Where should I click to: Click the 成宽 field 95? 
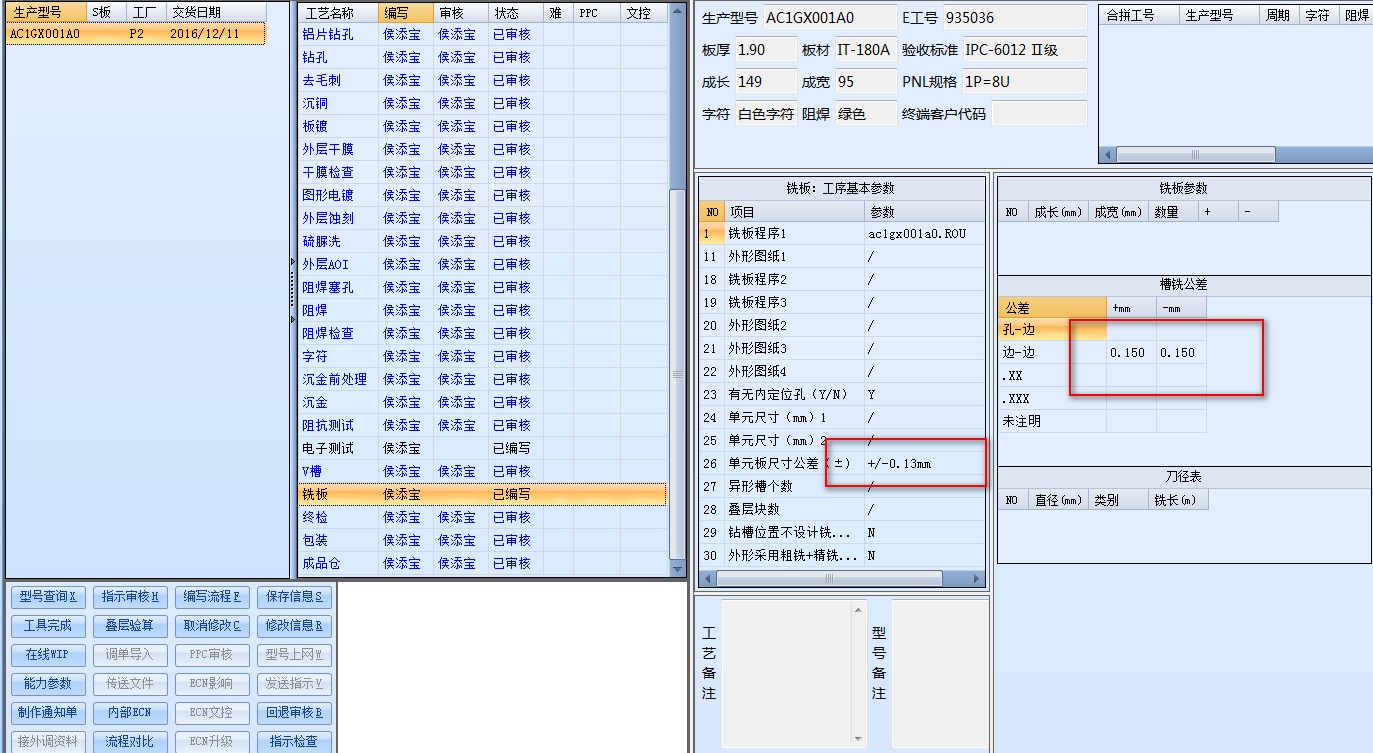(x=865, y=81)
